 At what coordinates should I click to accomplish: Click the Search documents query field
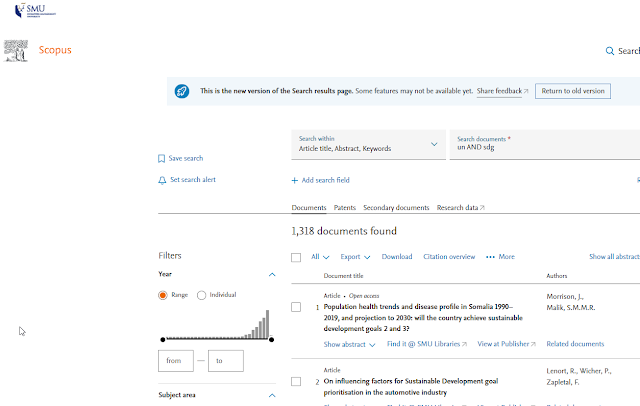[x=544, y=144]
